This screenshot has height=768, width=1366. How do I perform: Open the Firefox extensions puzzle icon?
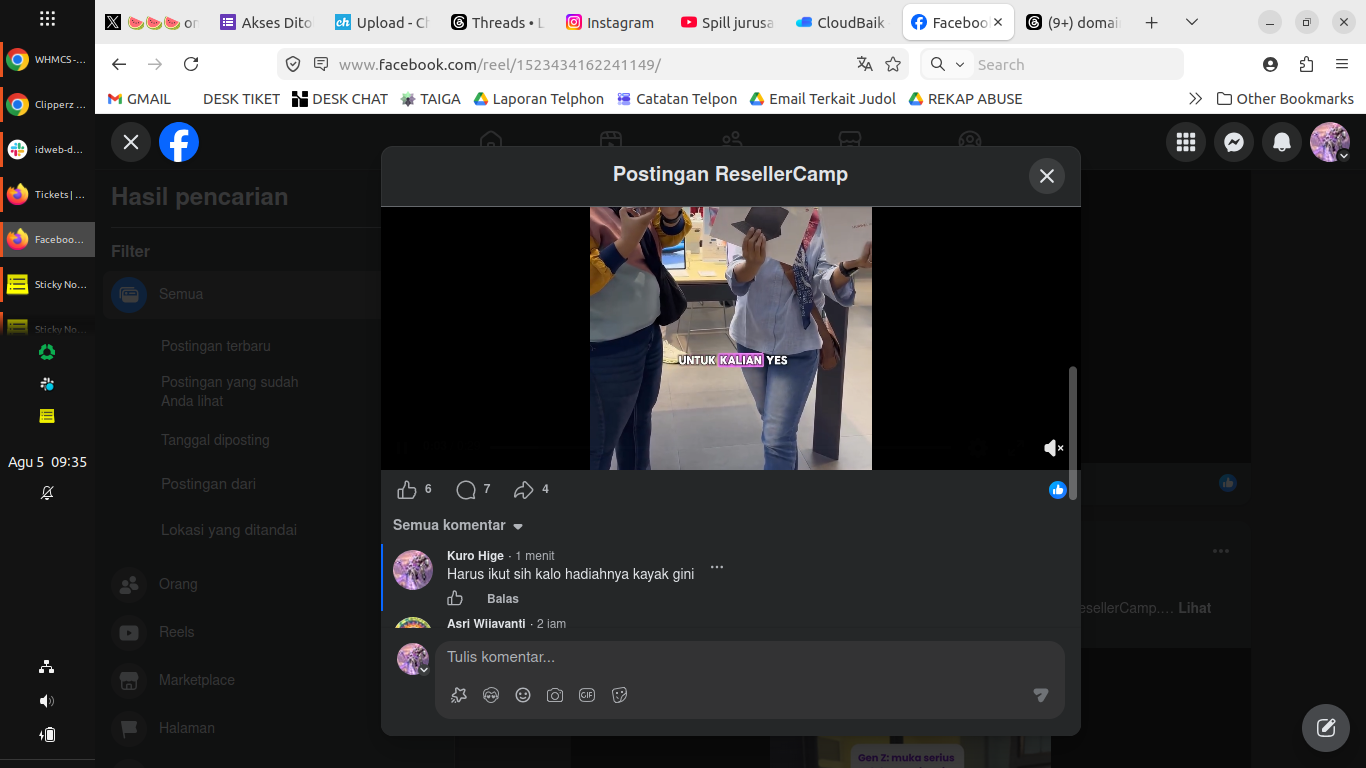(x=1306, y=64)
